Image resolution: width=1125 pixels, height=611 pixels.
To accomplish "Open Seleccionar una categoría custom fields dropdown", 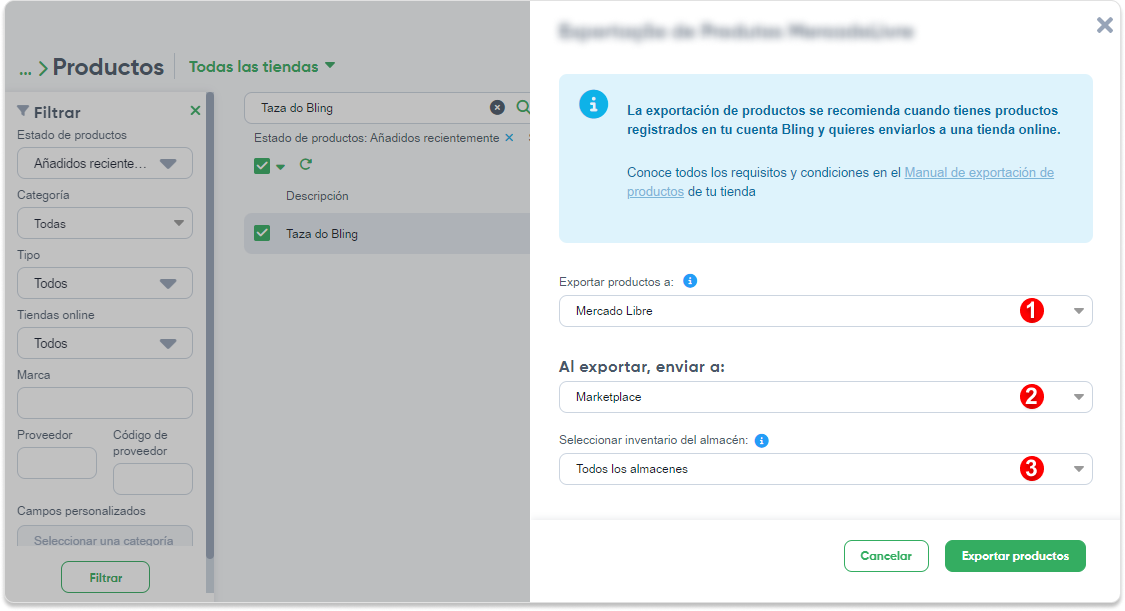I will [105, 536].
